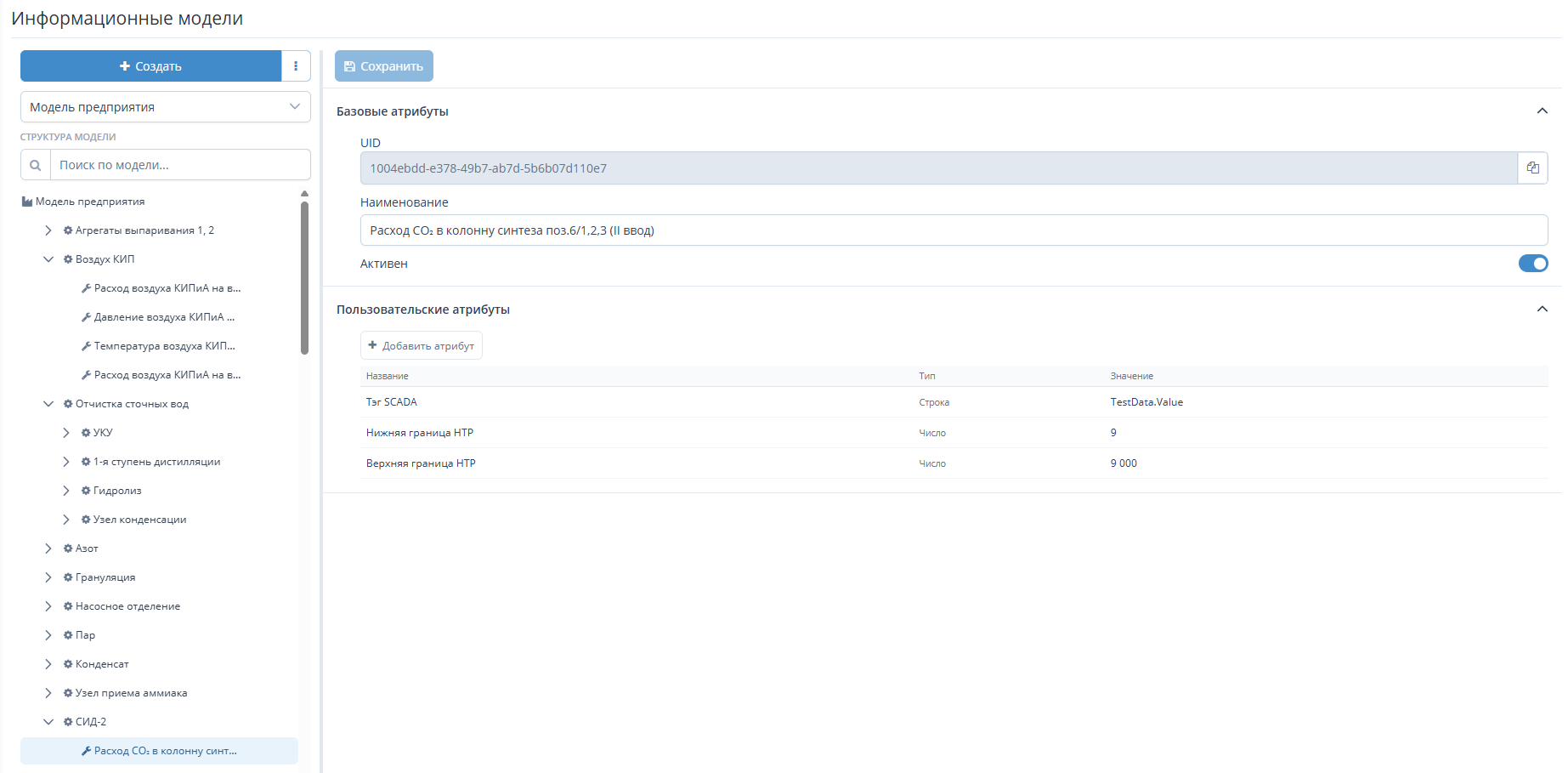Viewport: 1568px width, 773px height.
Task: Select the Давление воздуха КИПиА item
Action: [x=164, y=317]
